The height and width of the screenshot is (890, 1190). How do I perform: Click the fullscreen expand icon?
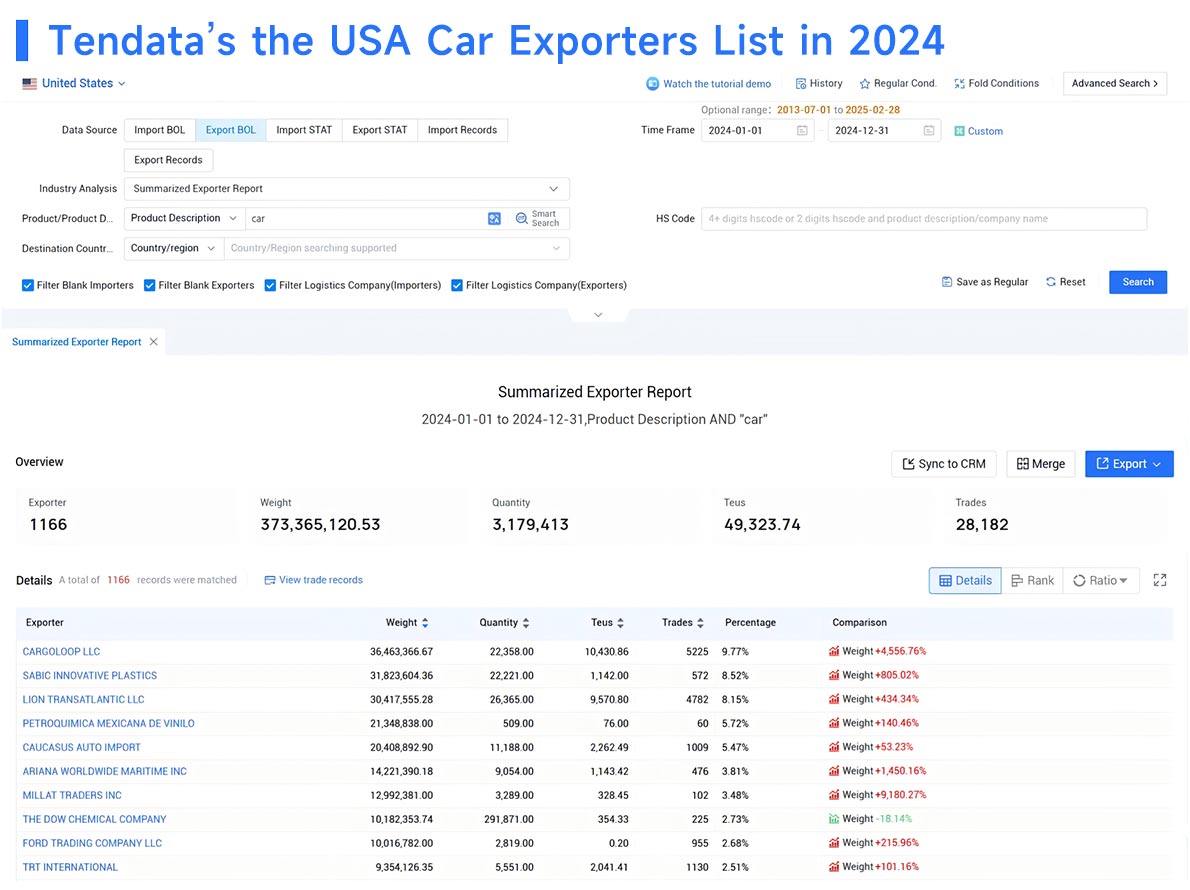1160,580
